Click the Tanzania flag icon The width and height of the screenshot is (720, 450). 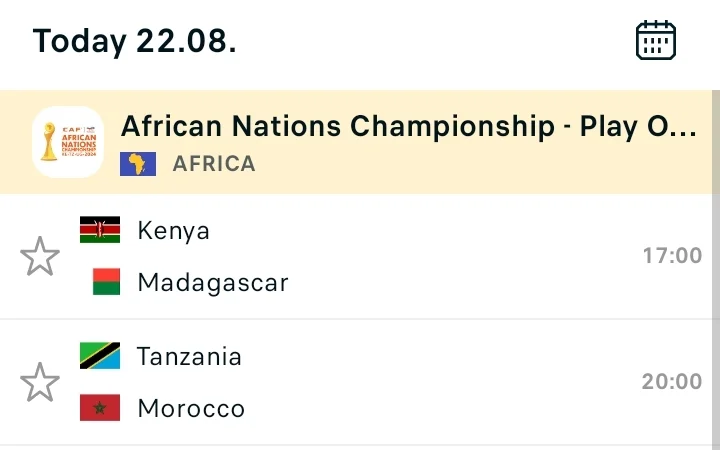coord(100,355)
